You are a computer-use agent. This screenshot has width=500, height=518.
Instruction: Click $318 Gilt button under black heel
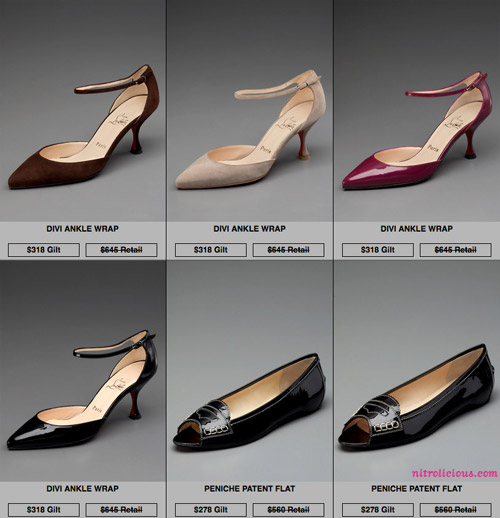[44, 510]
